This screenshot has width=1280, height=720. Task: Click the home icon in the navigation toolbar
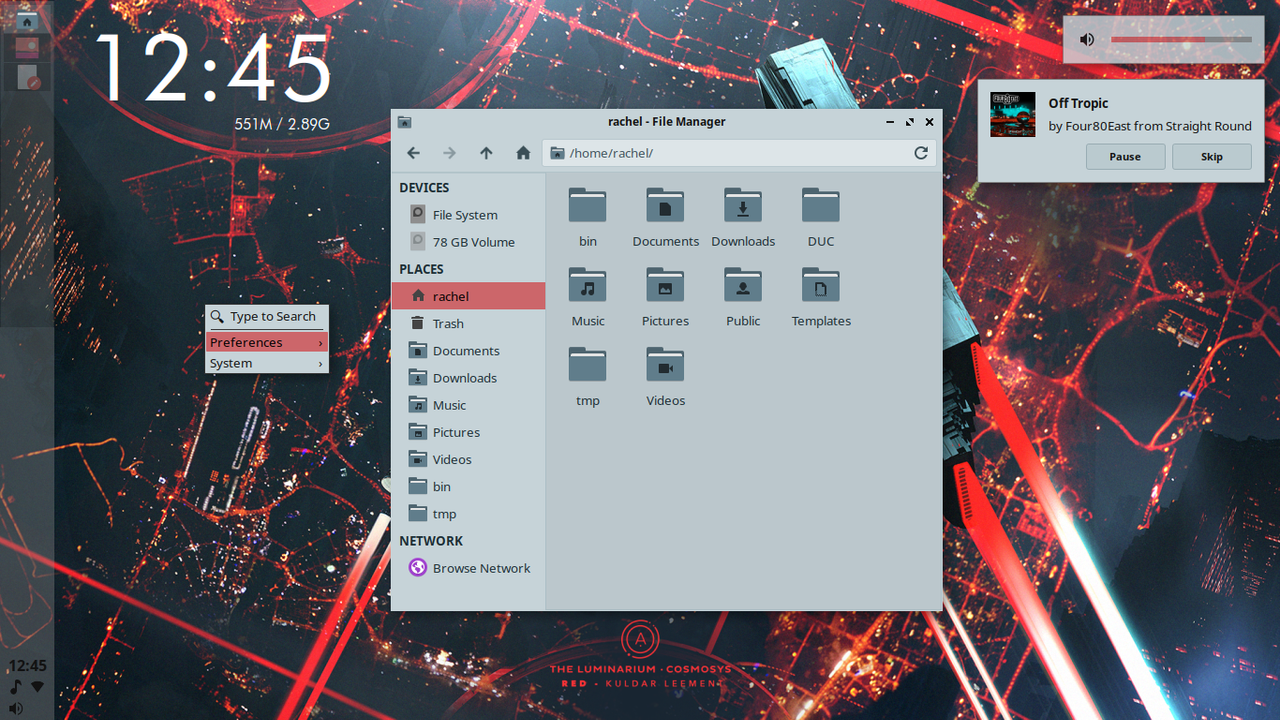pos(523,153)
